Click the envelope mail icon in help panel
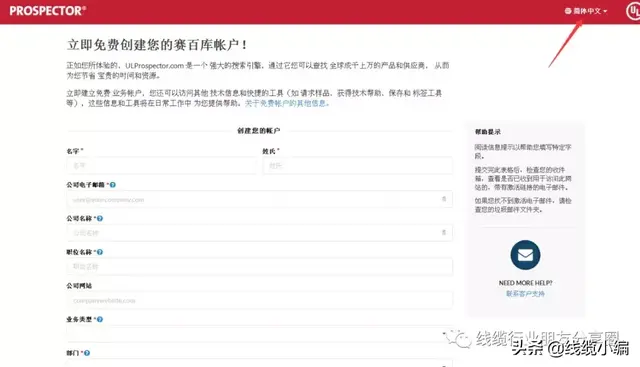The height and width of the screenshot is (367, 640). pos(525,255)
